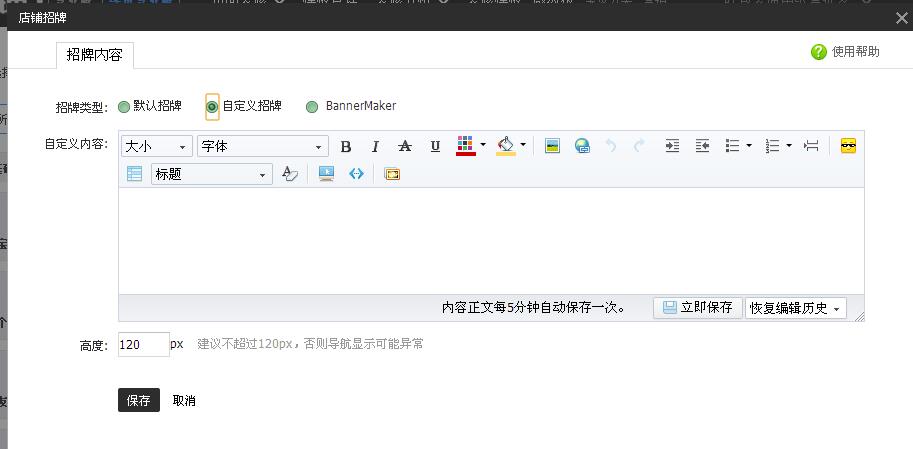
Task: Expand numbered list style options
Action: [x=789, y=146]
